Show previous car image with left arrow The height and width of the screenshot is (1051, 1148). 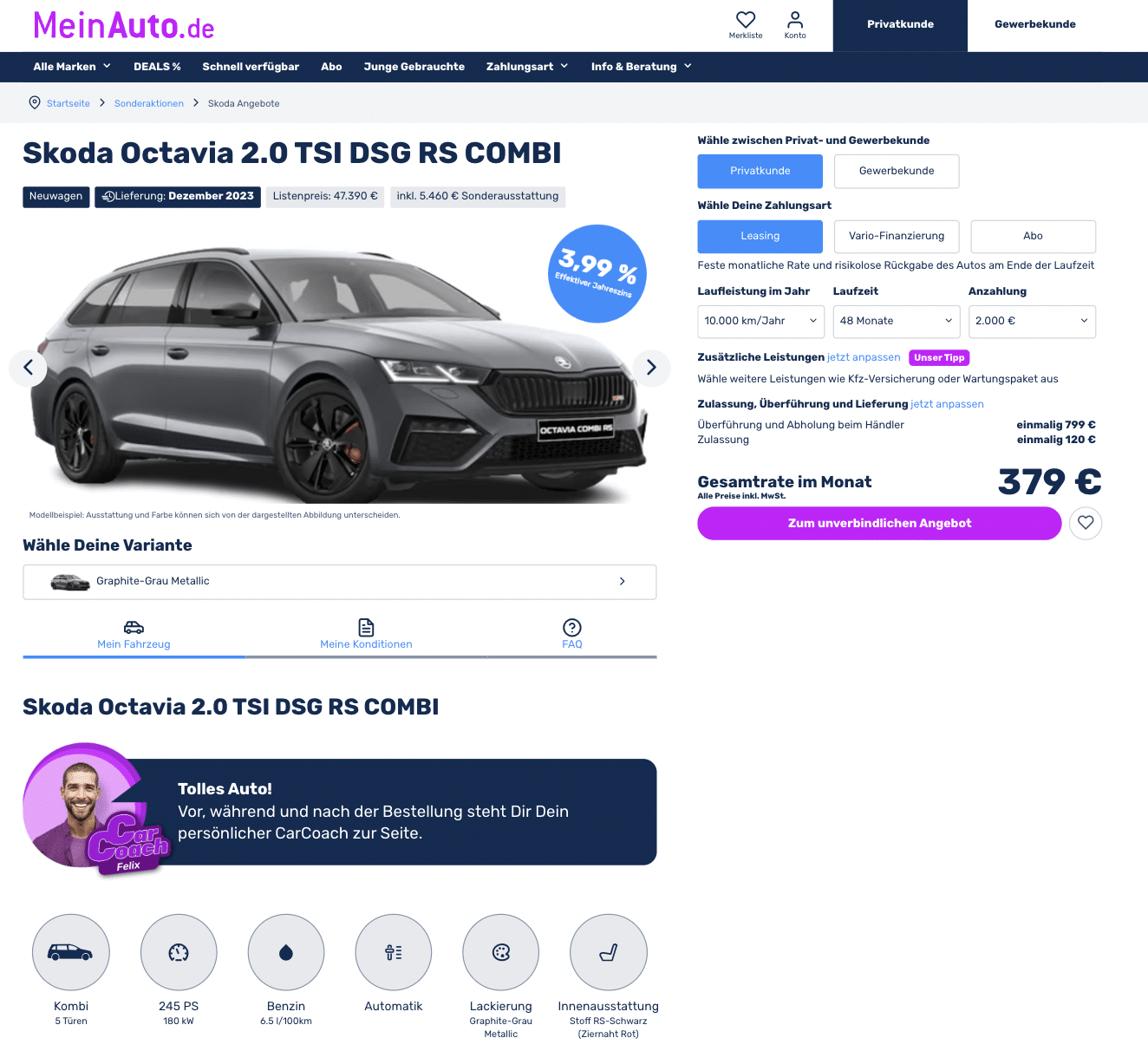(28, 368)
